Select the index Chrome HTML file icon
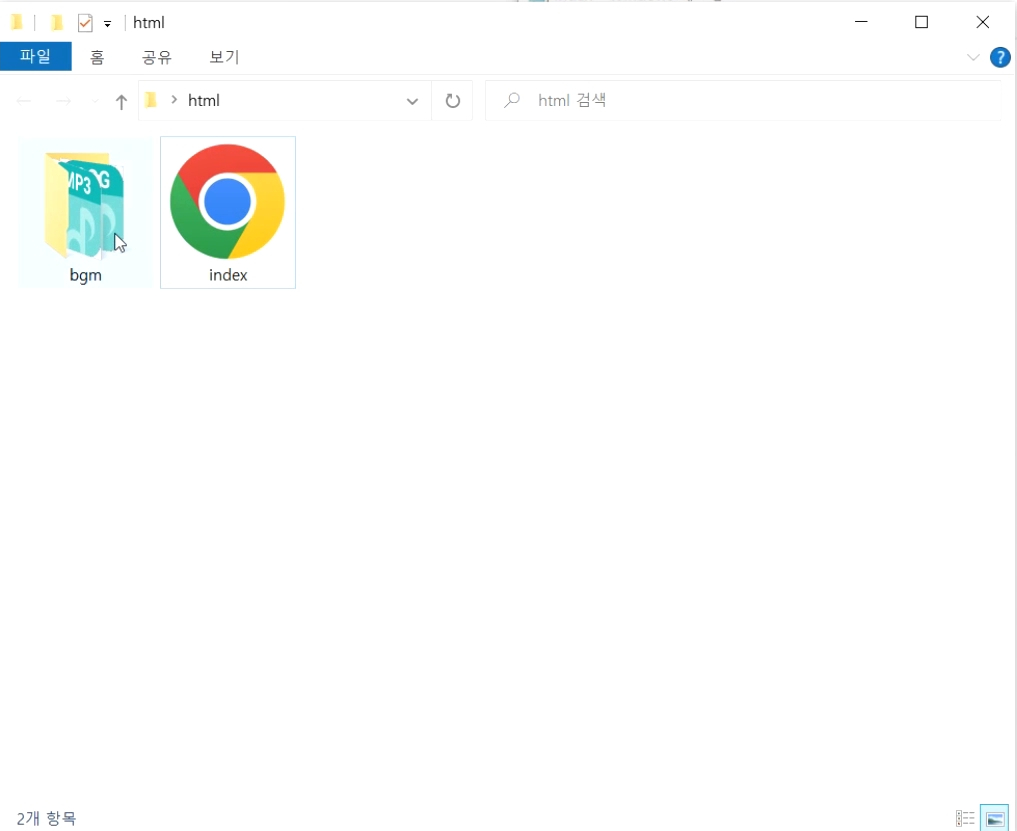The image size is (1017, 831). (x=227, y=202)
